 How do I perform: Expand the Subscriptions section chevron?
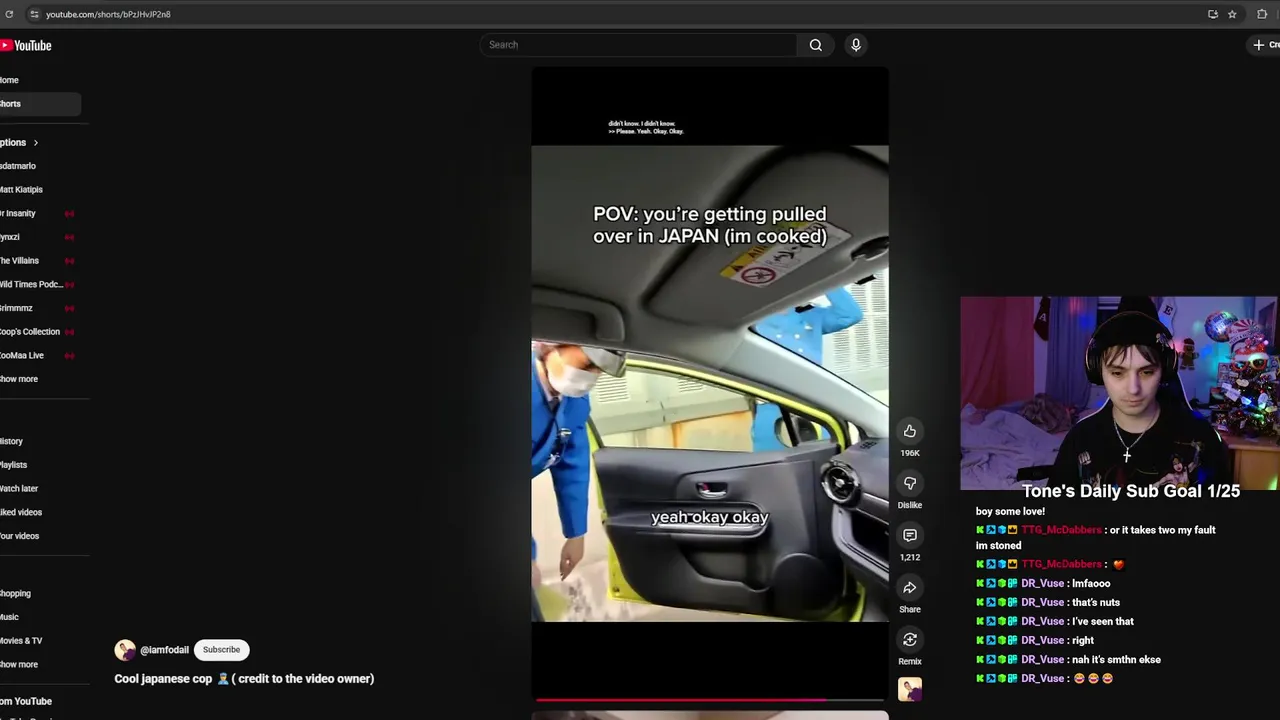coord(35,143)
